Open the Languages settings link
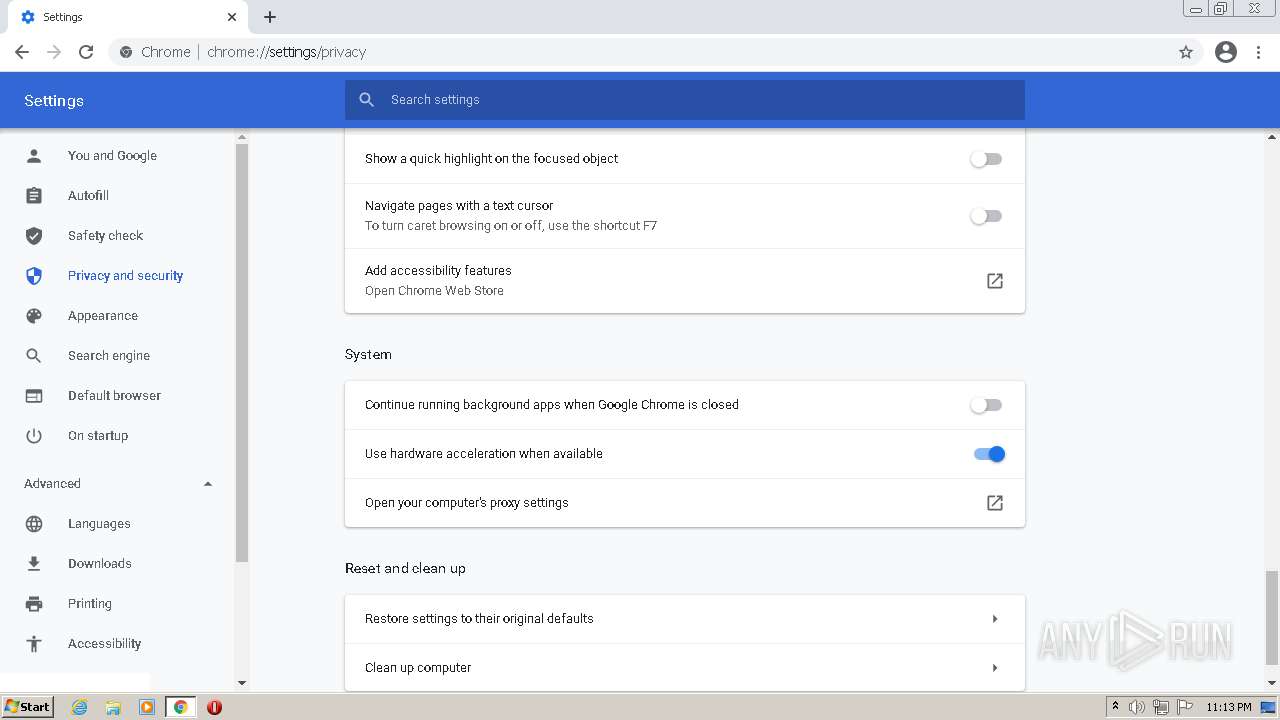The width and height of the screenshot is (1280, 720). 99,524
